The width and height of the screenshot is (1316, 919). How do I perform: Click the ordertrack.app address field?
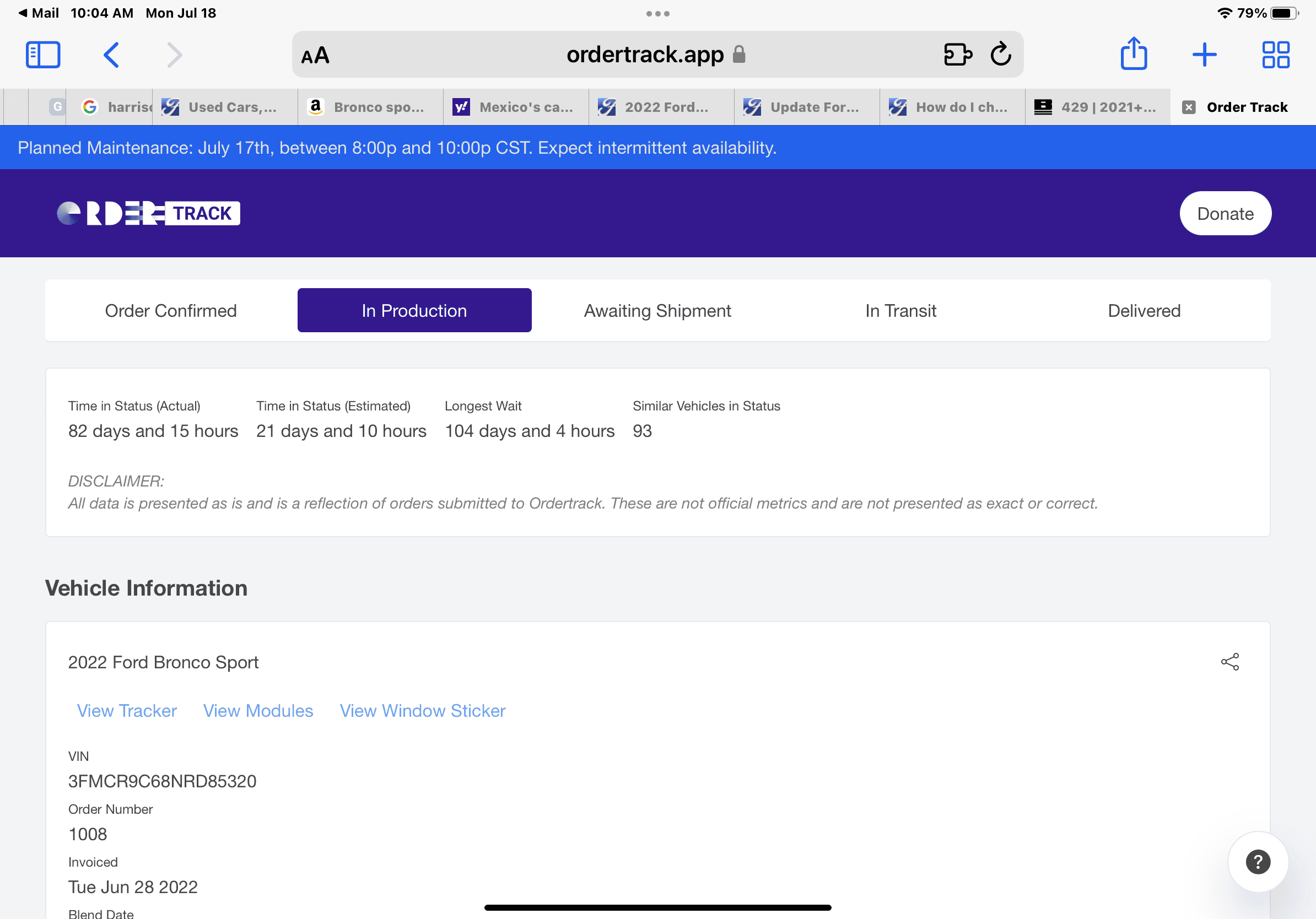pos(644,55)
